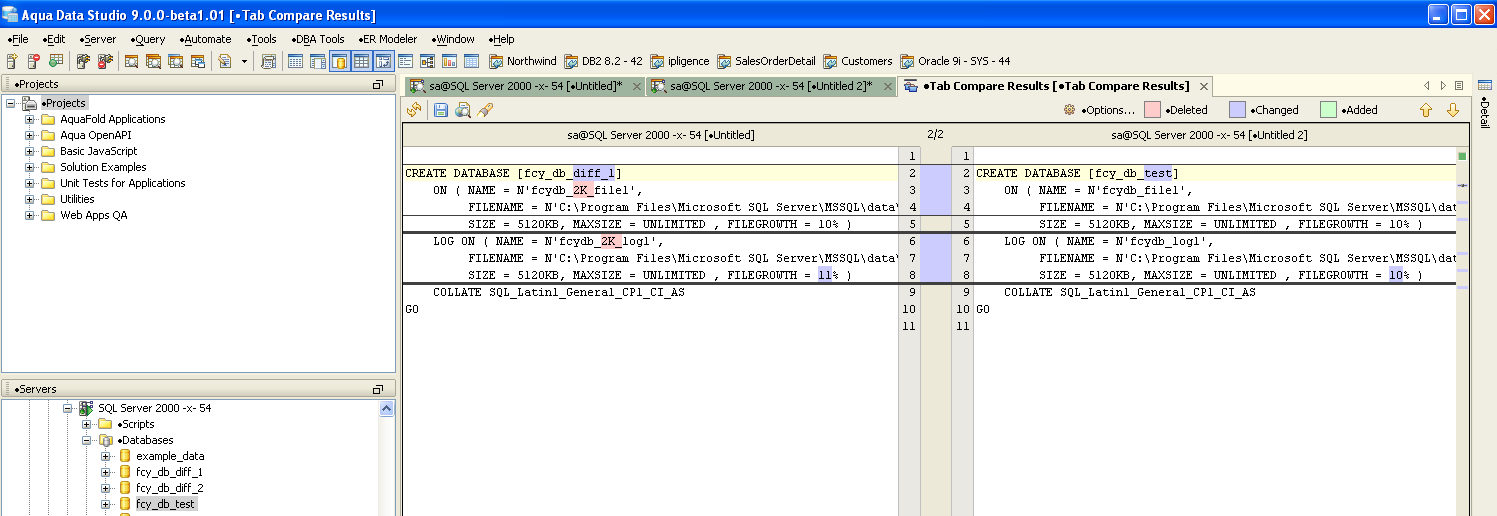Maximize the Projects panel
The width and height of the screenshot is (1497, 516).
(x=378, y=84)
